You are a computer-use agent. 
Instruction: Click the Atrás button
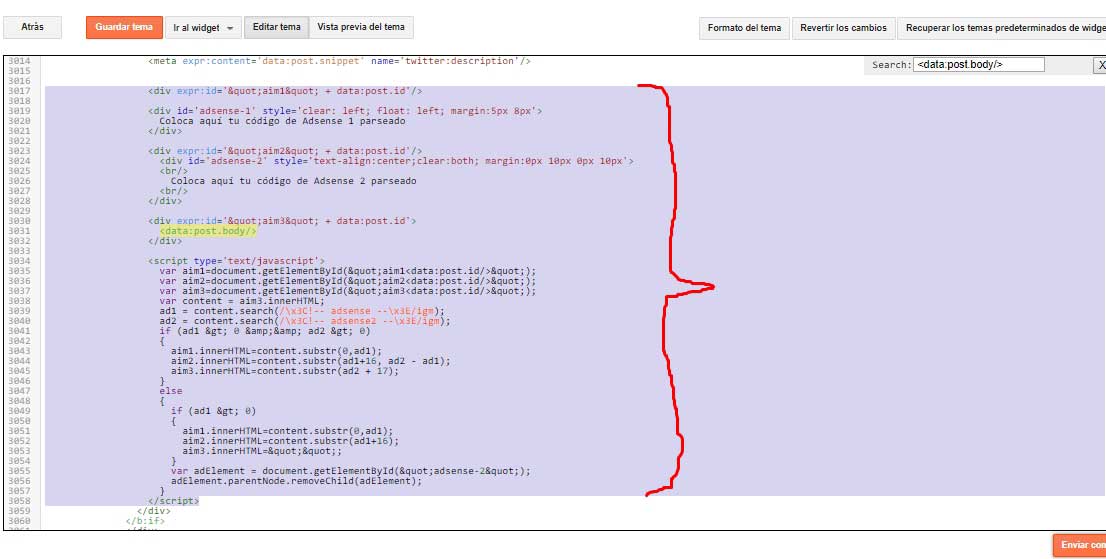[x=32, y=27]
